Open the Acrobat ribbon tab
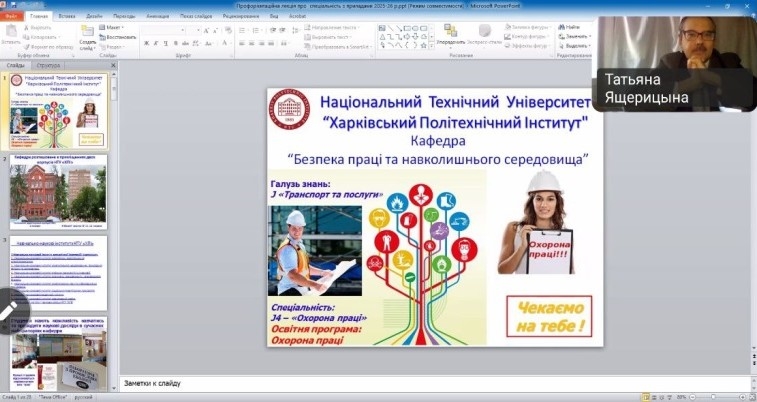The width and height of the screenshot is (757, 402). point(297,16)
